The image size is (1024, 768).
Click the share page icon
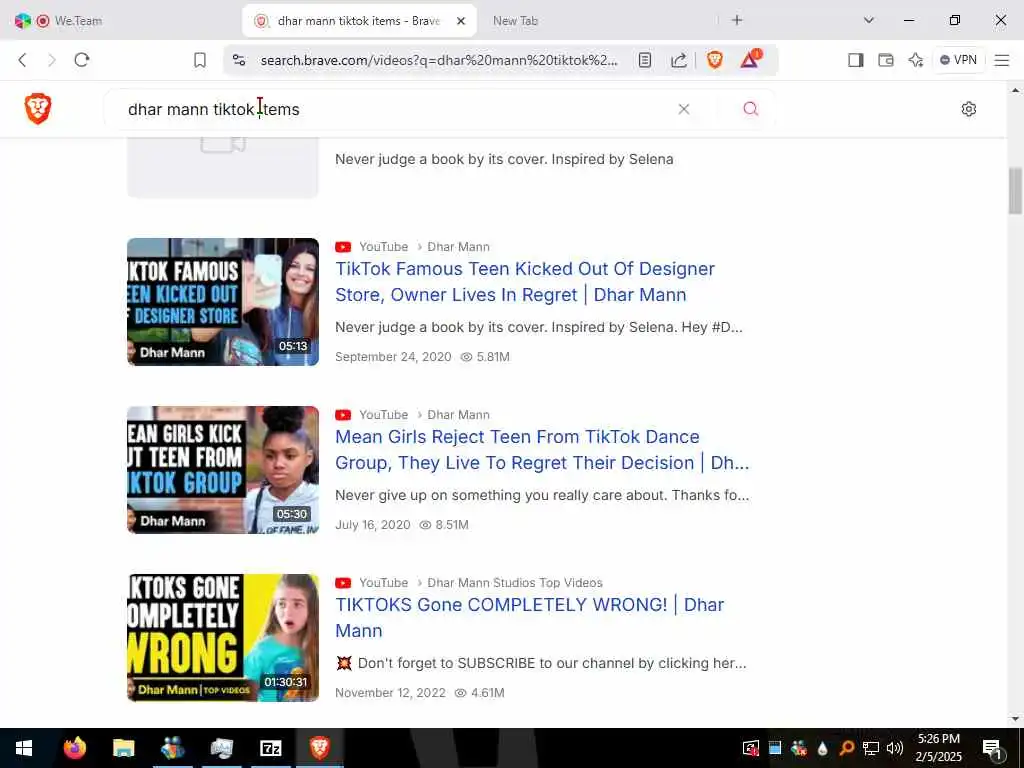pyautogui.click(x=679, y=60)
